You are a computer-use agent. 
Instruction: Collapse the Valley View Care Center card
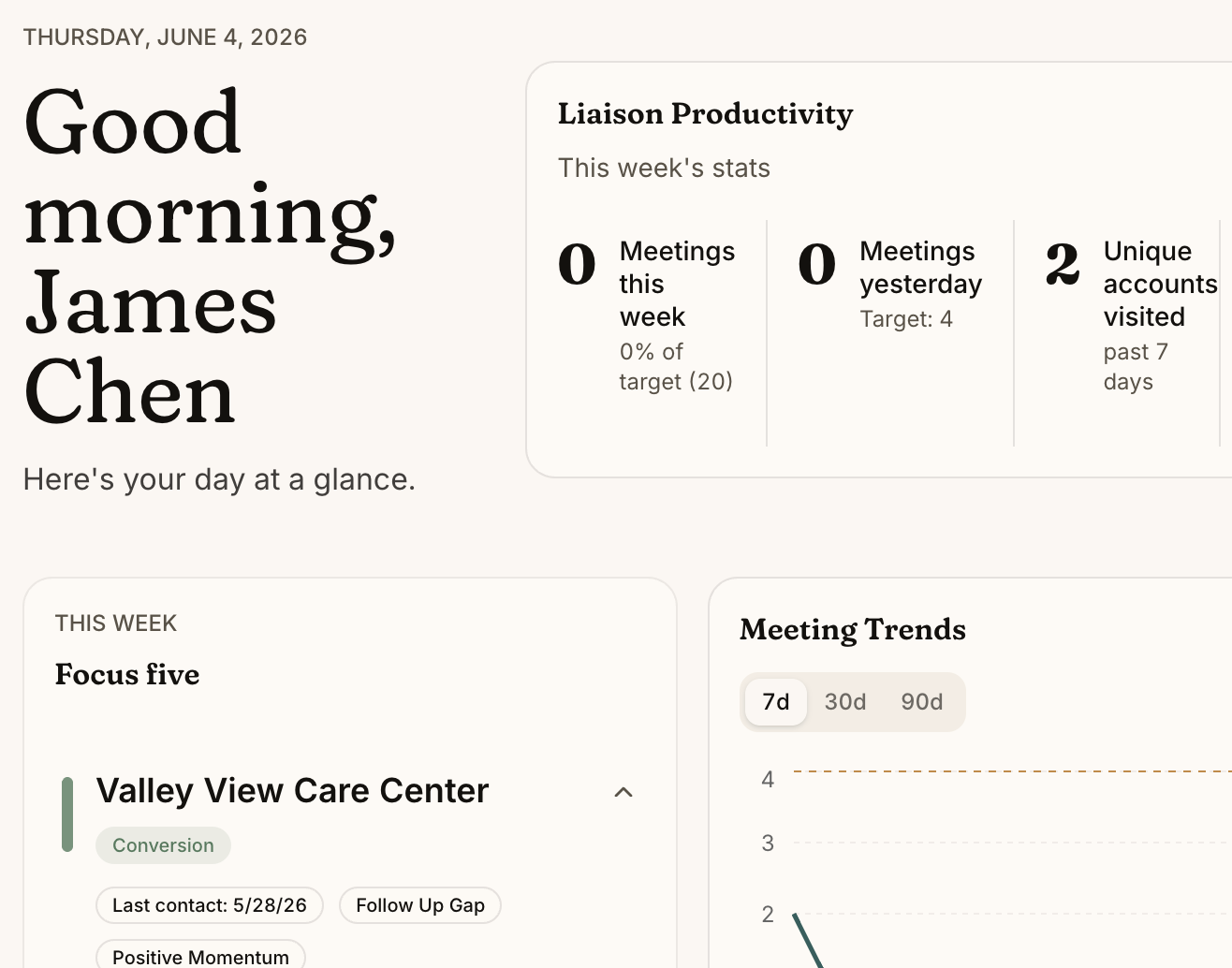623,792
